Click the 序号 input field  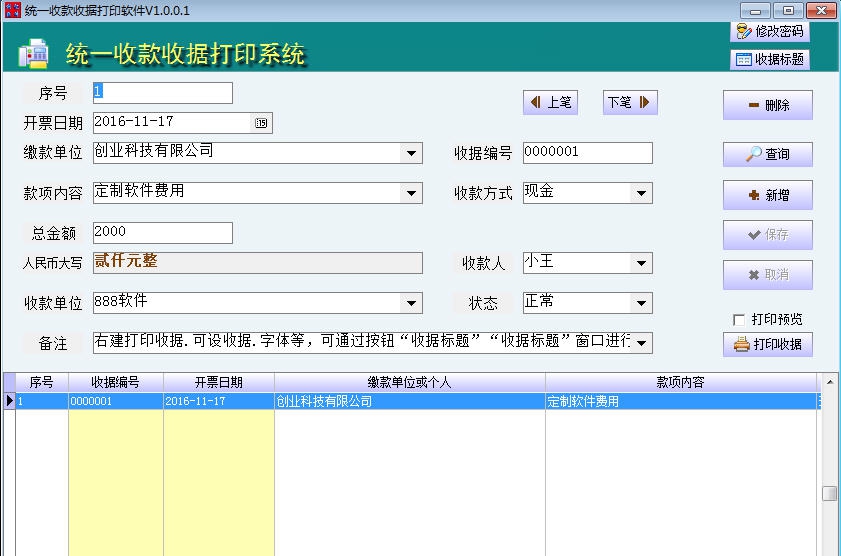[x=163, y=93]
